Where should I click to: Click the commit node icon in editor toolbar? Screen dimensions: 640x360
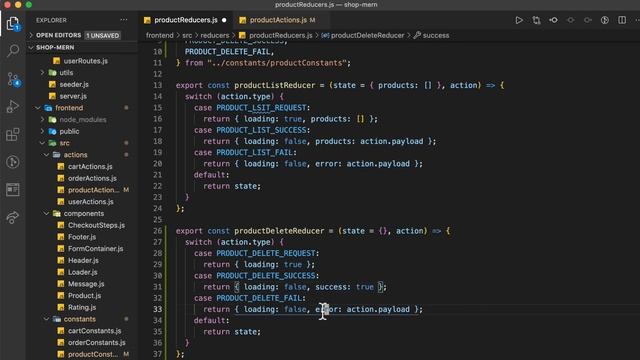[553, 20]
